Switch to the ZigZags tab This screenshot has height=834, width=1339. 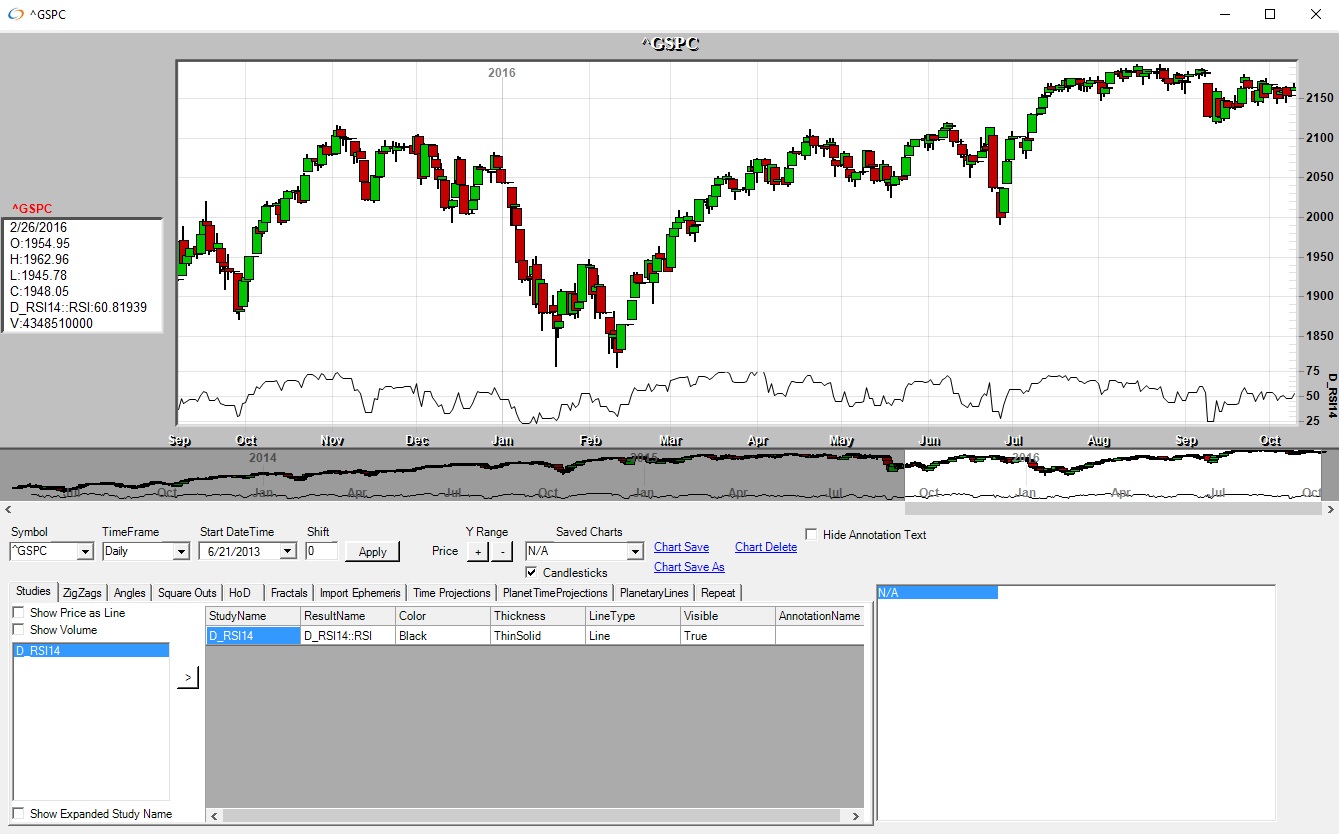click(82, 593)
